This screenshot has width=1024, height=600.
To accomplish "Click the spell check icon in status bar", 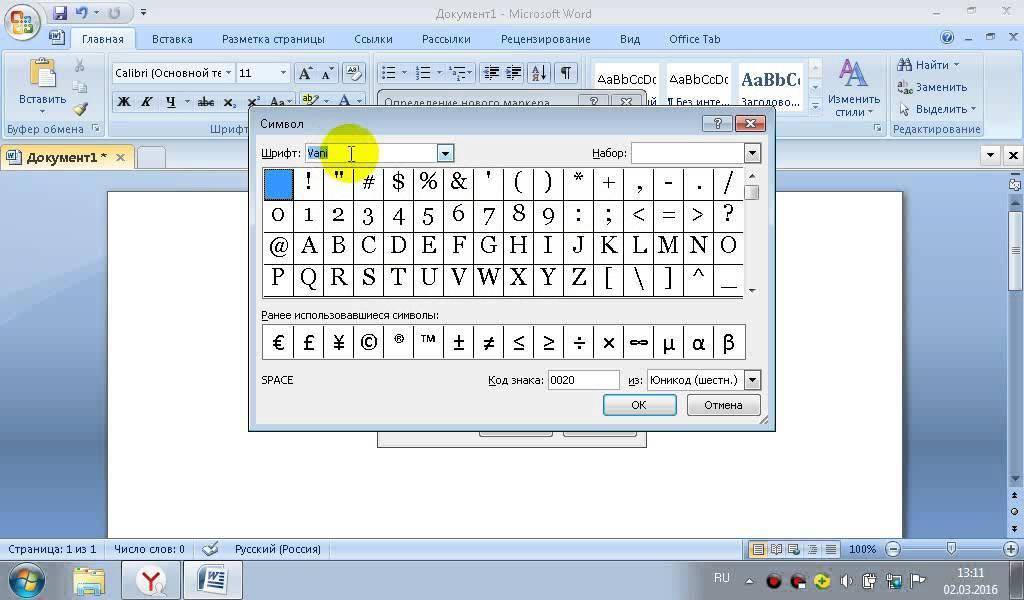I will [x=210, y=549].
